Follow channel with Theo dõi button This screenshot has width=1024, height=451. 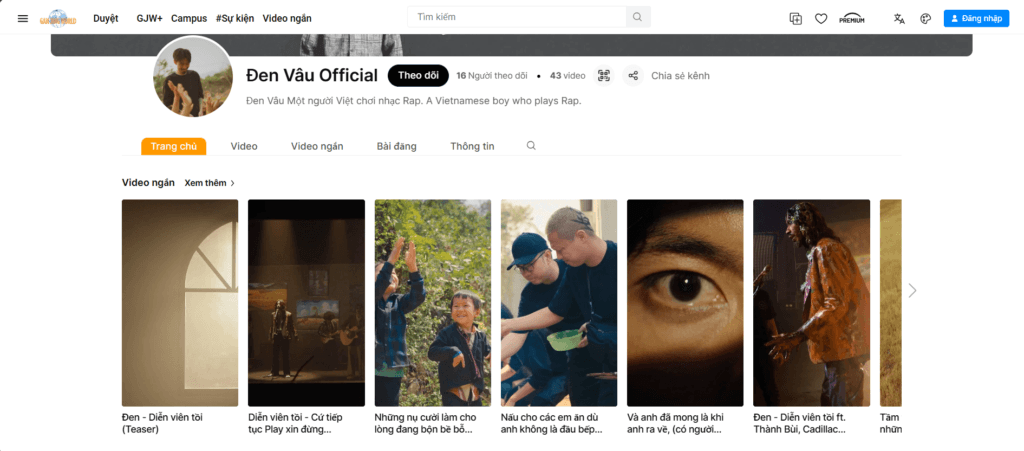pos(418,76)
